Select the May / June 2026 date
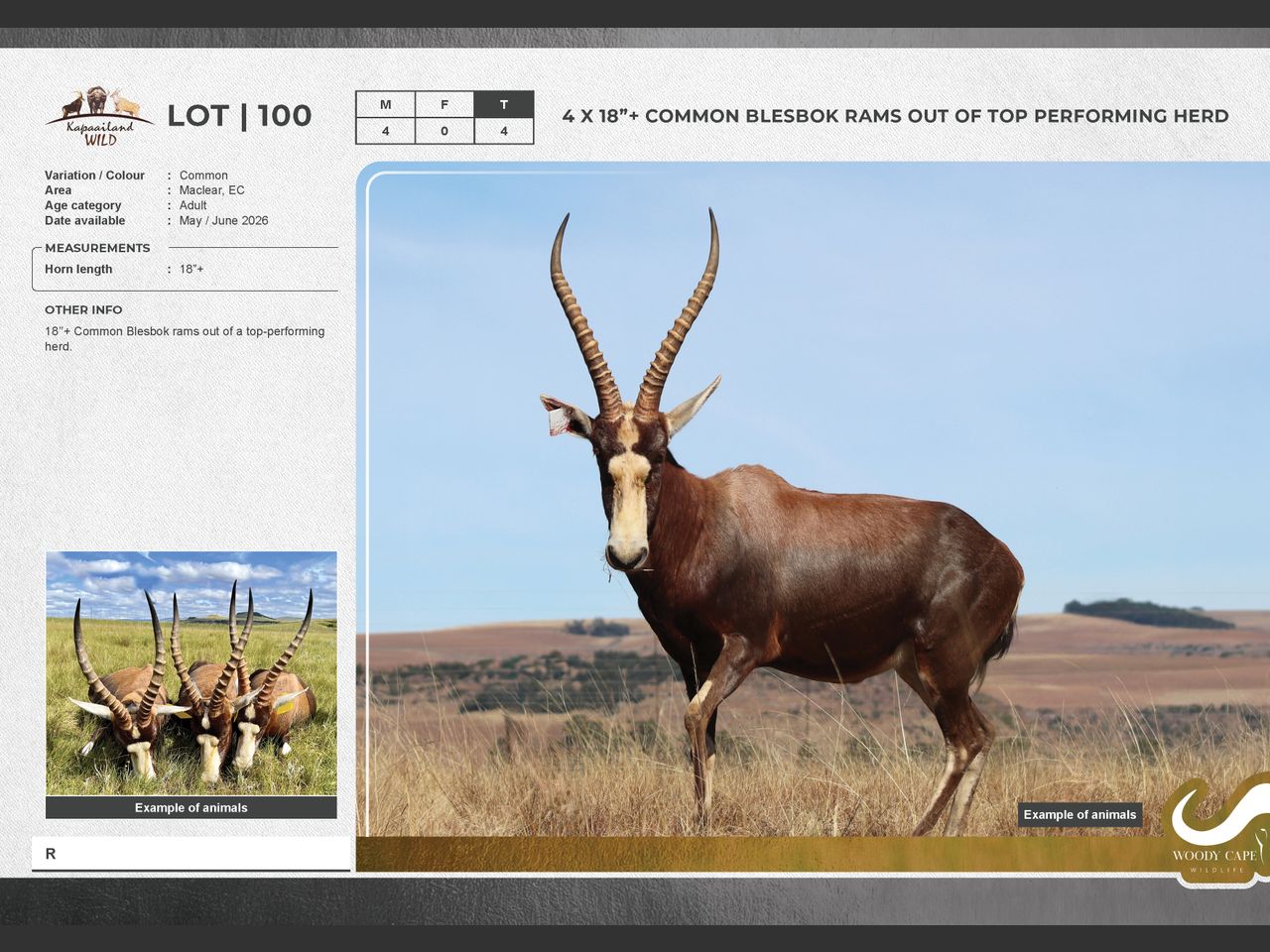Screen dimensions: 1270x952 [x=223, y=221]
